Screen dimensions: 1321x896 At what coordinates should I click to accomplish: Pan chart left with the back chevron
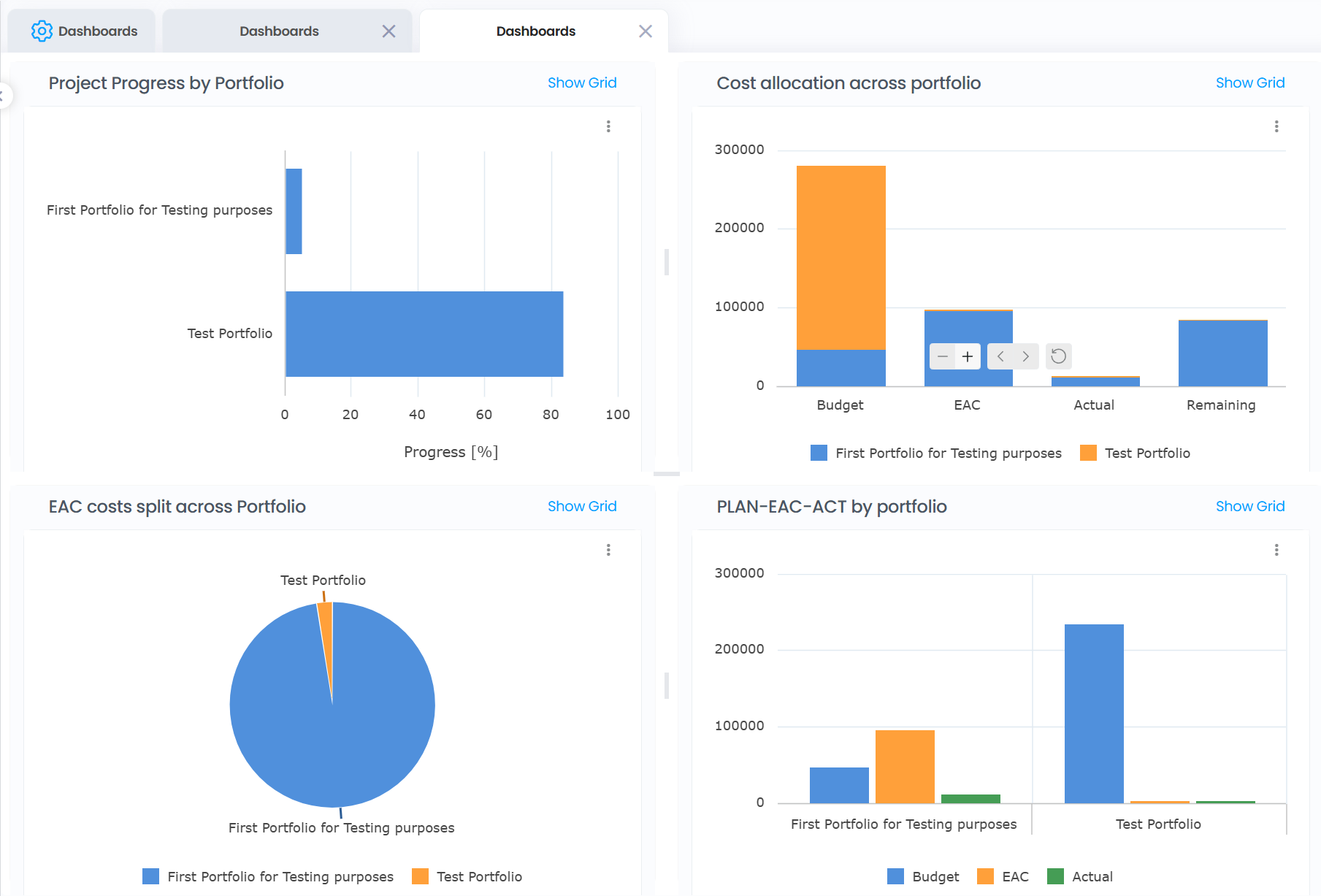(1000, 356)
